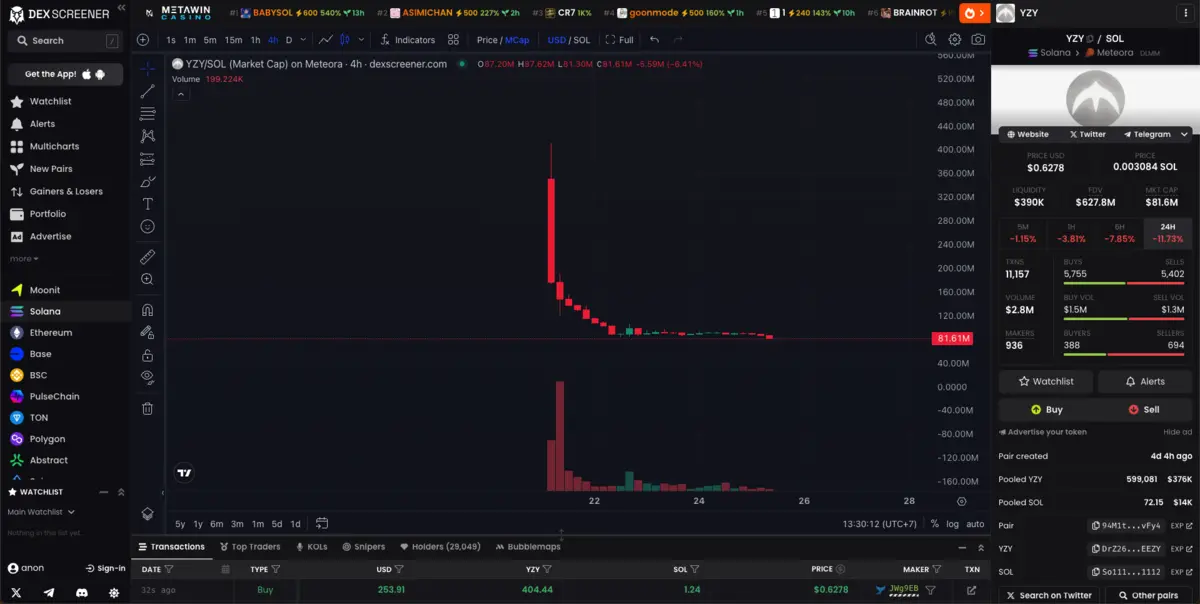Click Search on Twitter button
This screenshot has height=604, width=1200.
pyautogui.click(x=1049, y=595)
